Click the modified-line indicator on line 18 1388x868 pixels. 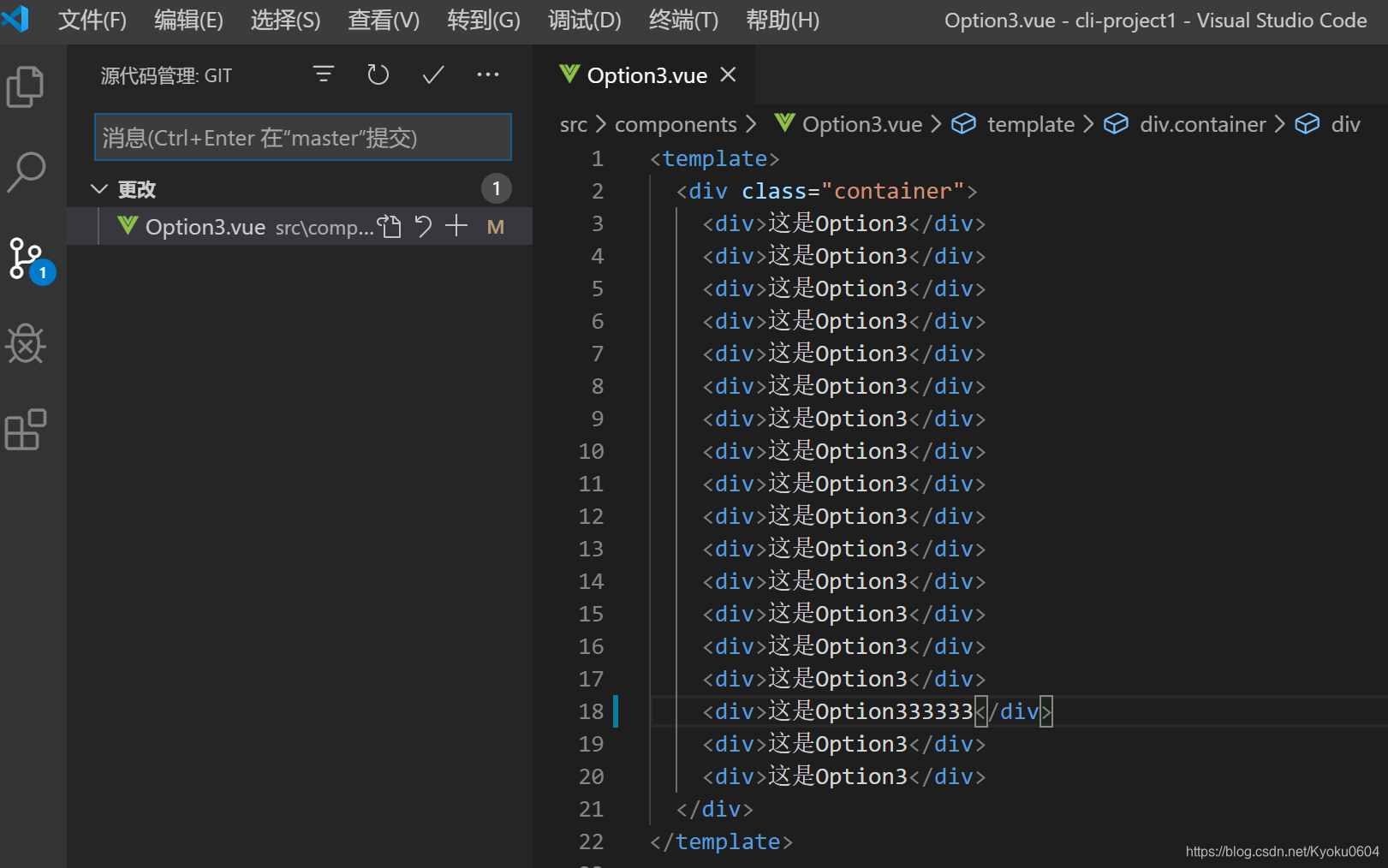point(616,711)
